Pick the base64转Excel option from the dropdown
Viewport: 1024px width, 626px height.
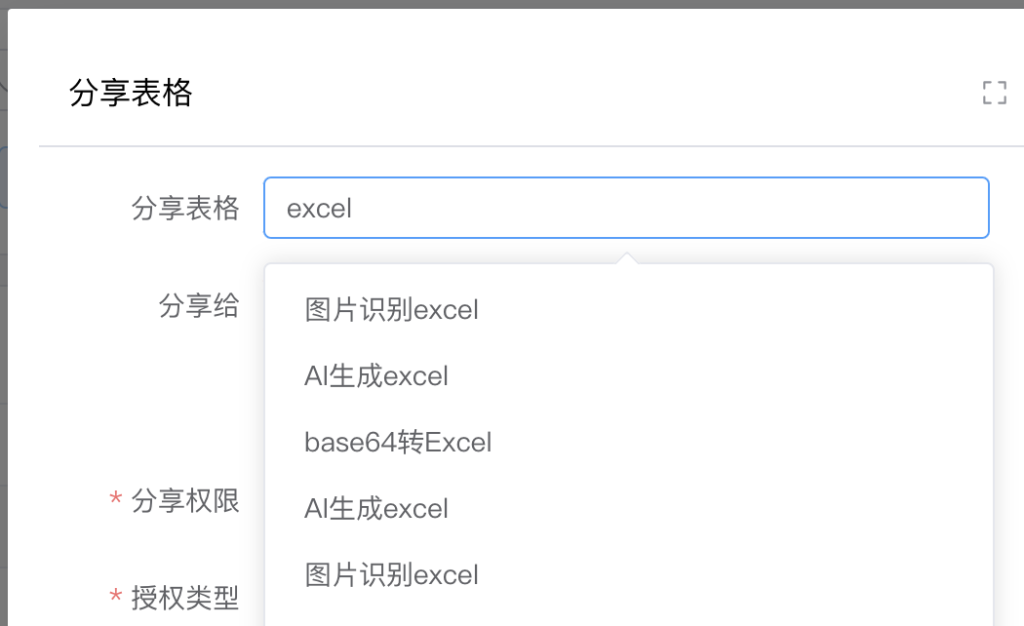point(628,443)
